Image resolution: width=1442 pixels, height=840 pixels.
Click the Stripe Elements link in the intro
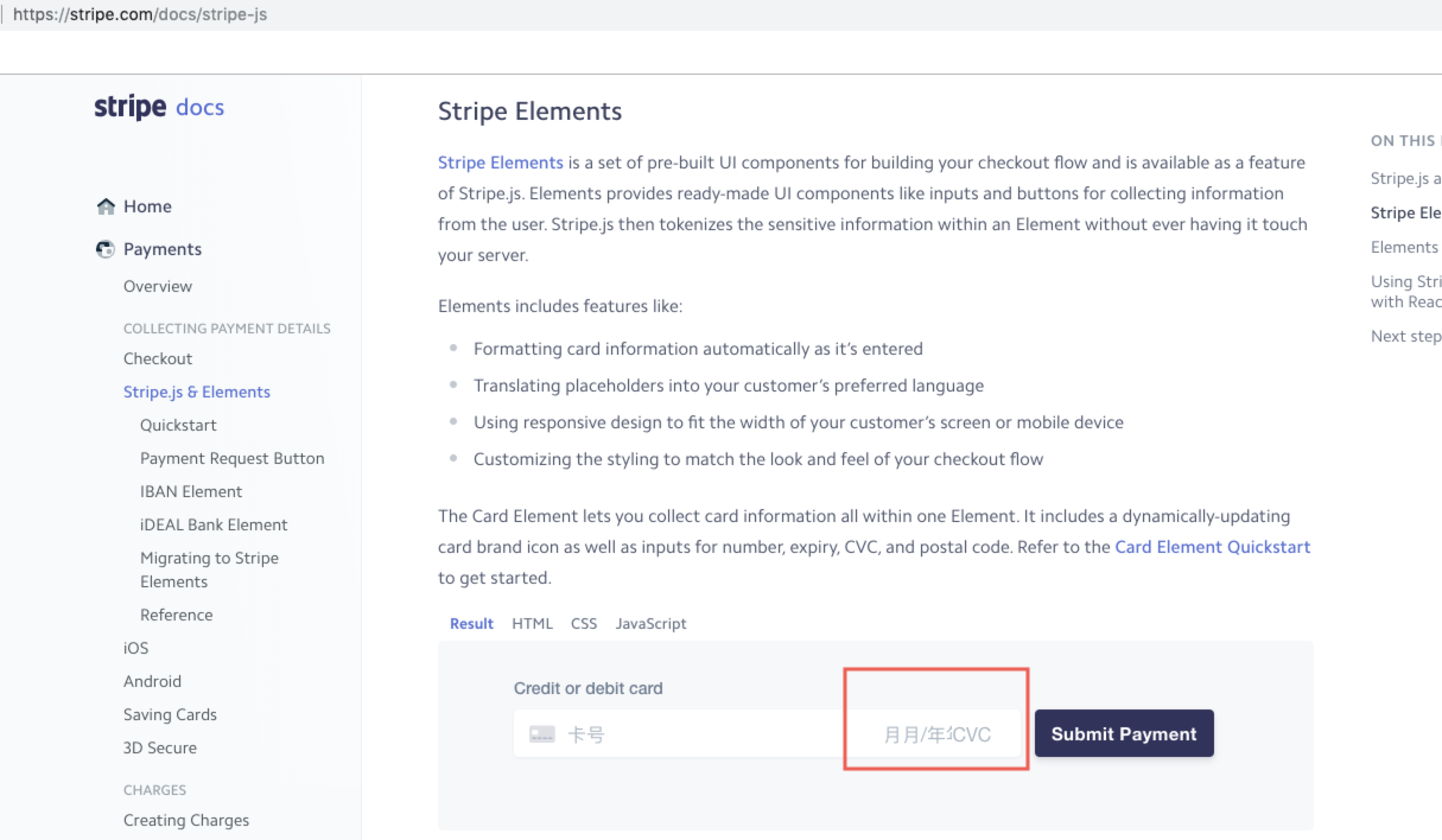click(500, 162)
